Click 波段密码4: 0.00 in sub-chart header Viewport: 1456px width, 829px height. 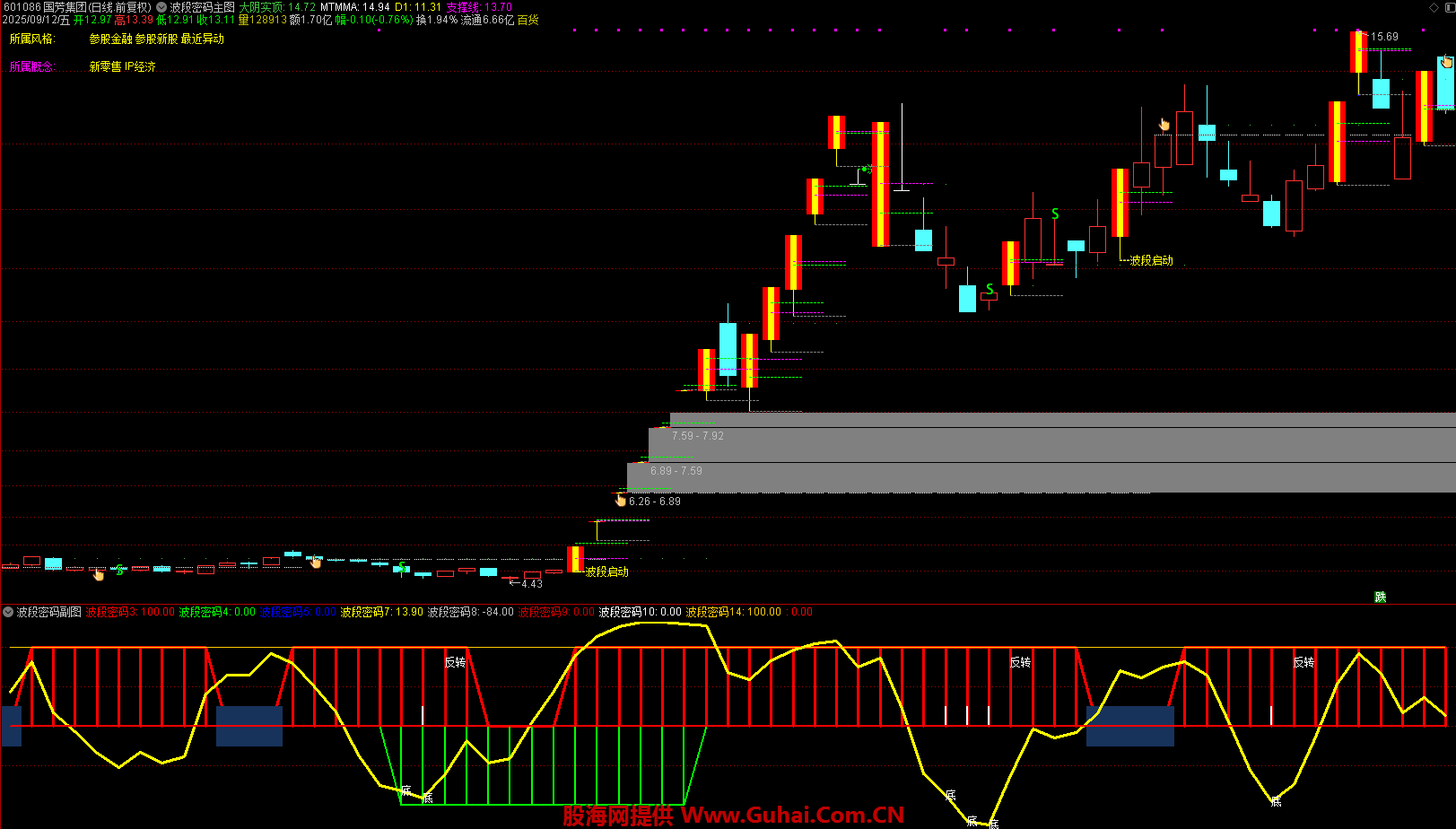[x=217, y=612]
